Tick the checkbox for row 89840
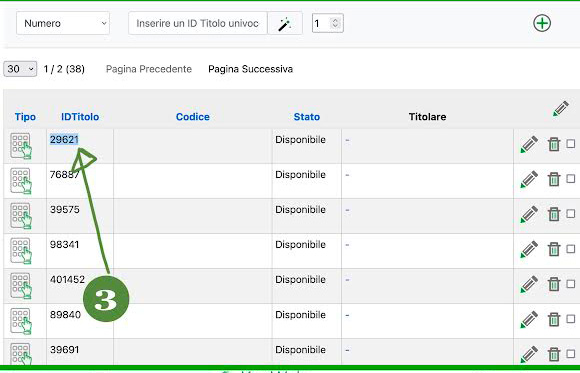 [x=571, y=319]
